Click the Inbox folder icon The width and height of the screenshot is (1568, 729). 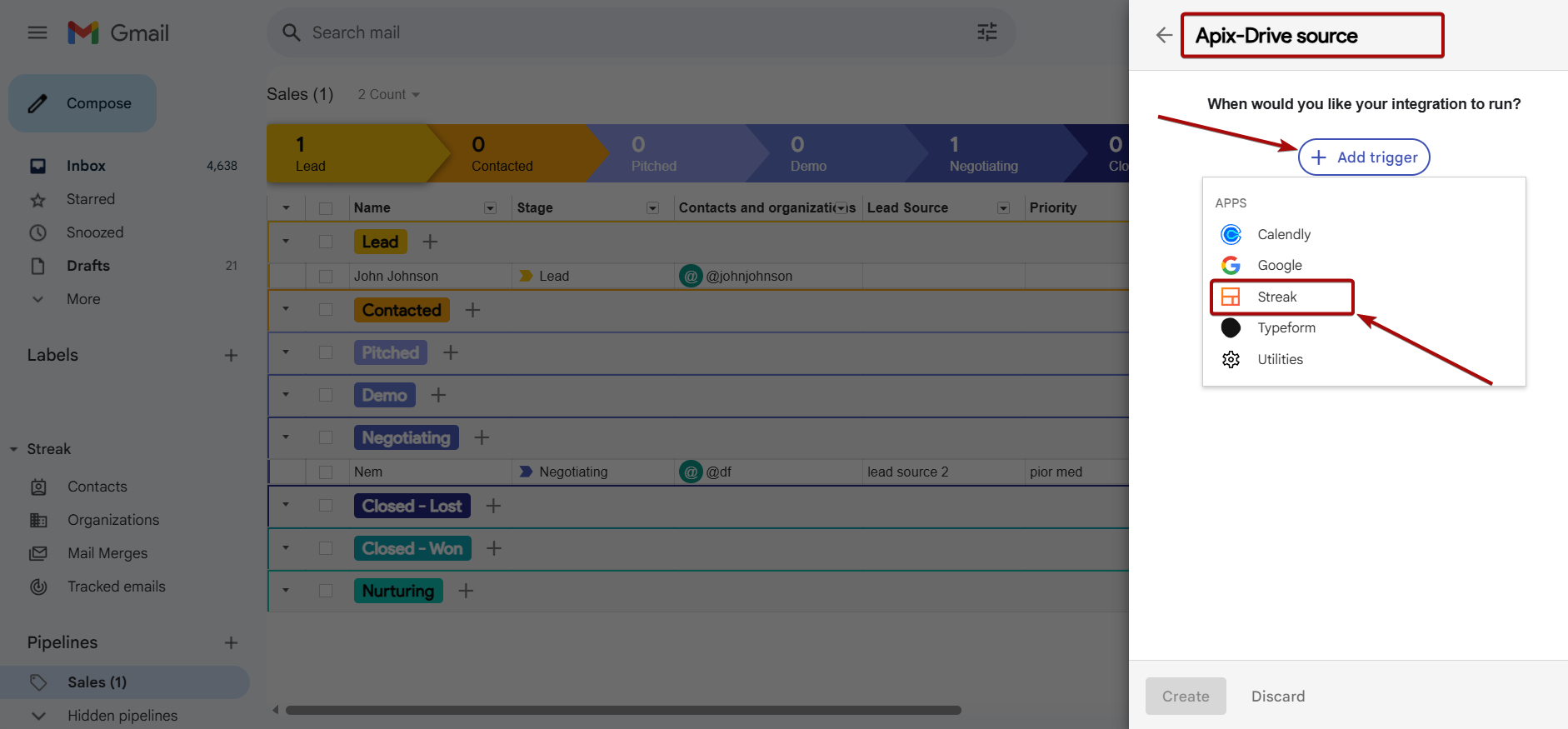click(38, 166)
